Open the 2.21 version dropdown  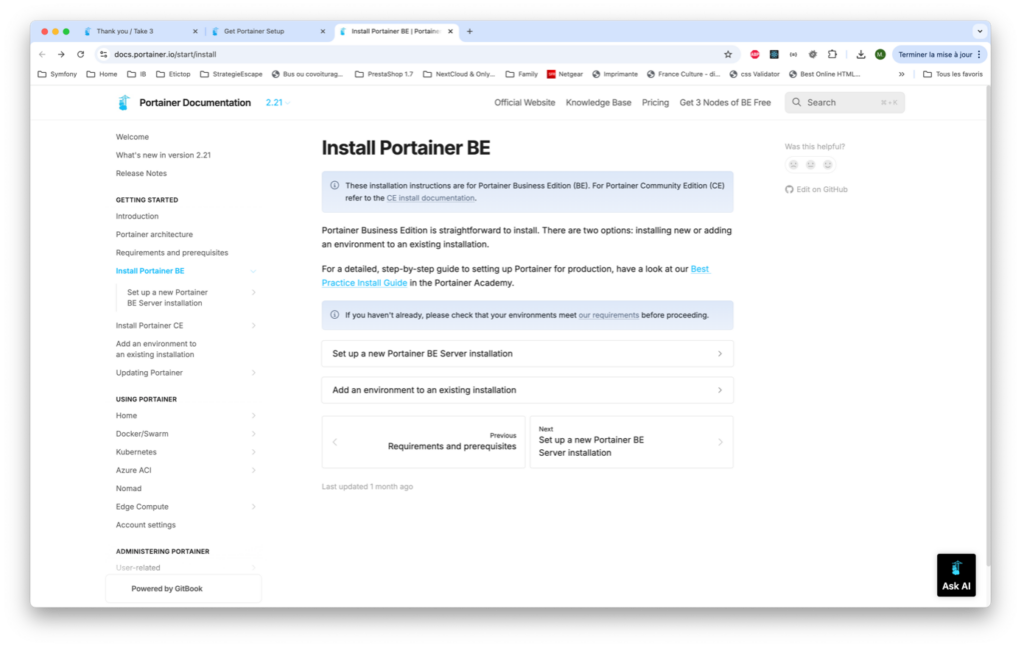(278, 103)
